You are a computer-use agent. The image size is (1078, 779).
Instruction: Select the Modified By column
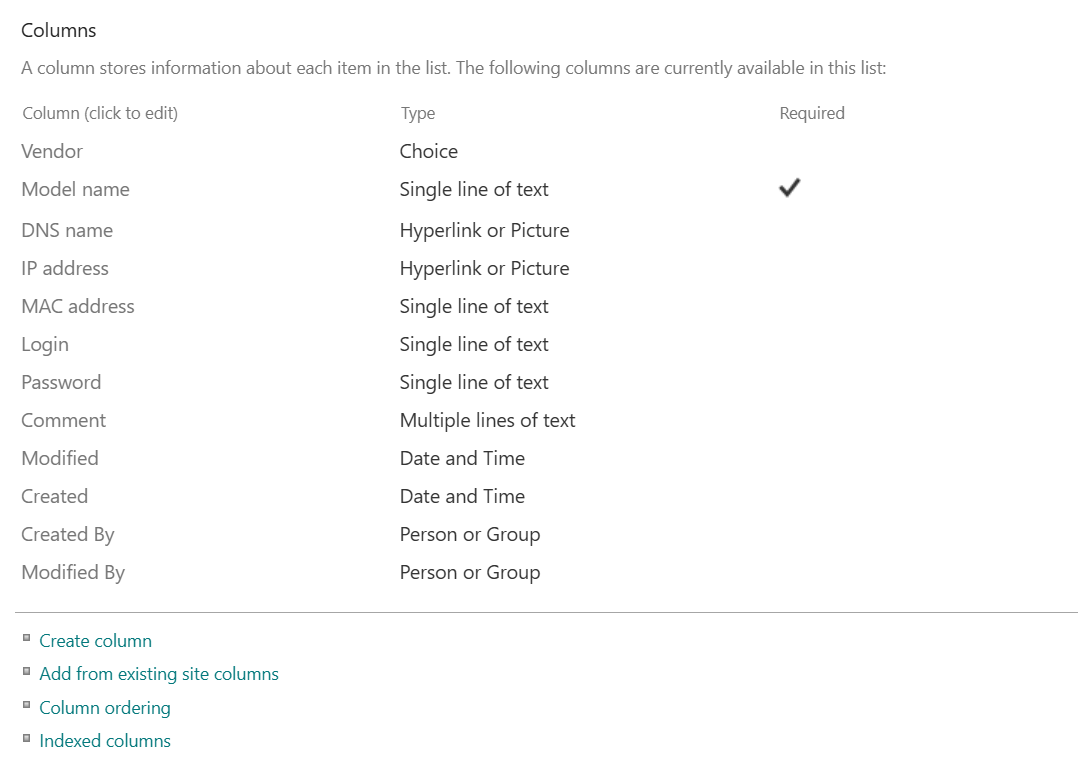tap(73, 572)
